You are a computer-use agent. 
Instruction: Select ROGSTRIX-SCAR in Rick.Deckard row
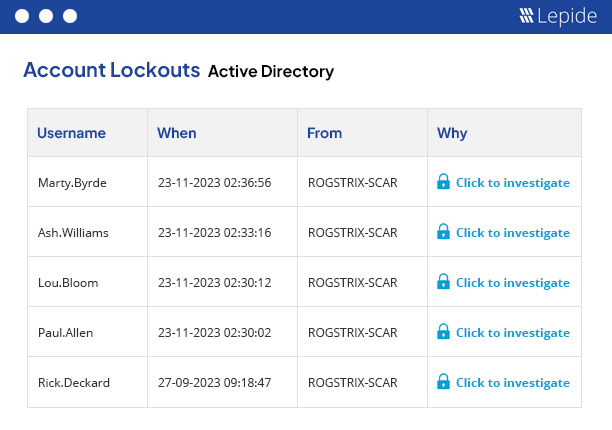coord(352,382)
